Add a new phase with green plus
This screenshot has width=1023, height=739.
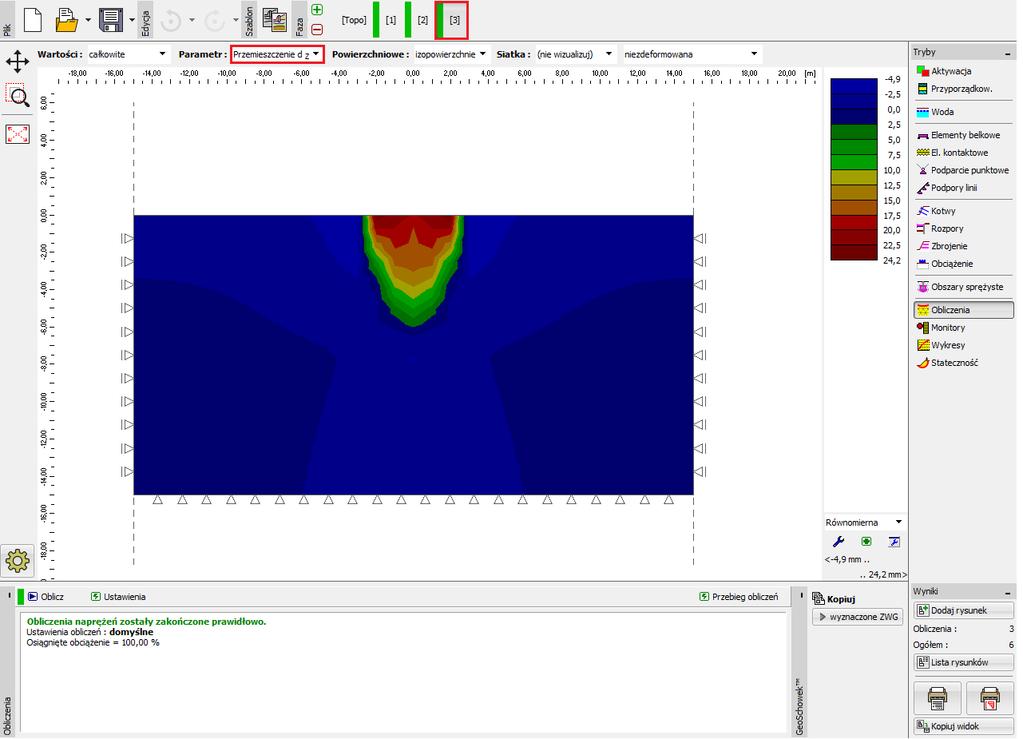[317, 10]
